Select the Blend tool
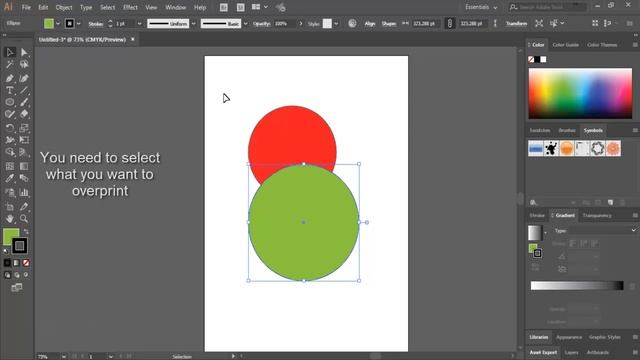This screenshot has width=640, height=360. pyautogui.click(x=24, y=178)
